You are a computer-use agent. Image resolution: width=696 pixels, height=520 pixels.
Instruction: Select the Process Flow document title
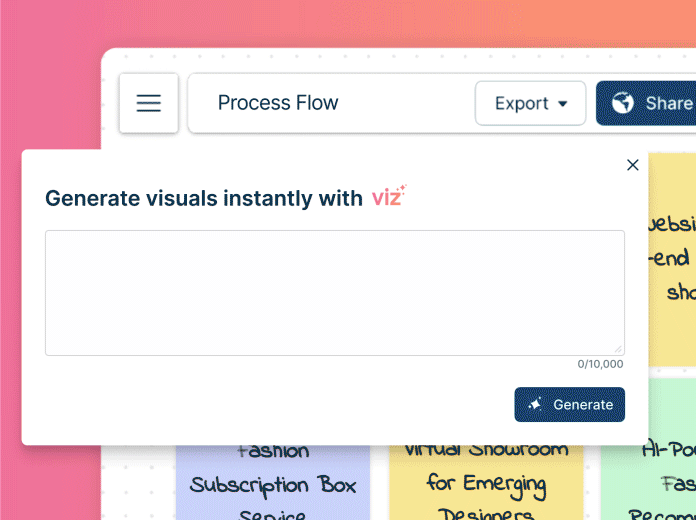click(x=278, y=103)
